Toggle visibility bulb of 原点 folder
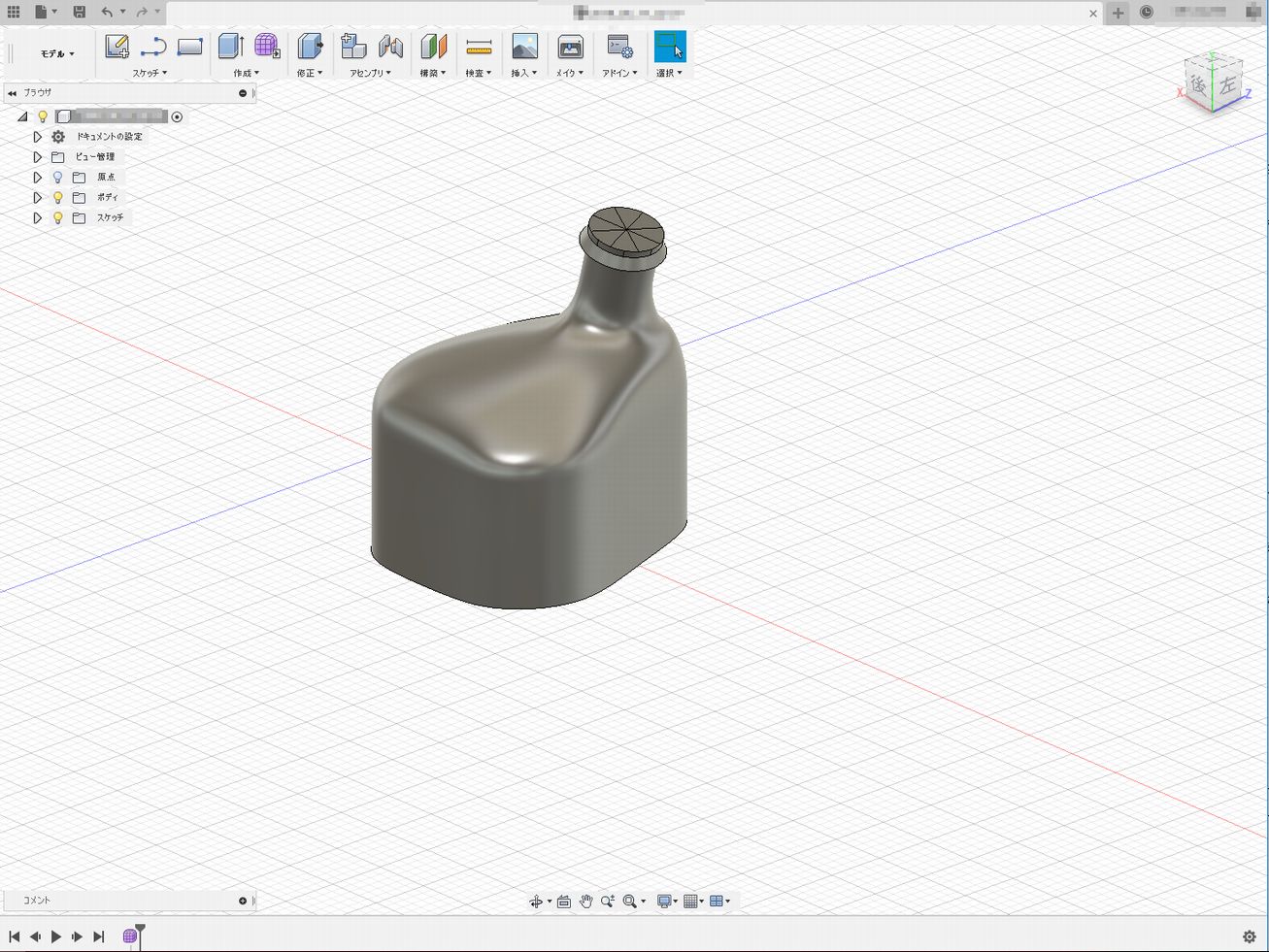This screenshot has height=952, width=1269. (x=57, y=178)
